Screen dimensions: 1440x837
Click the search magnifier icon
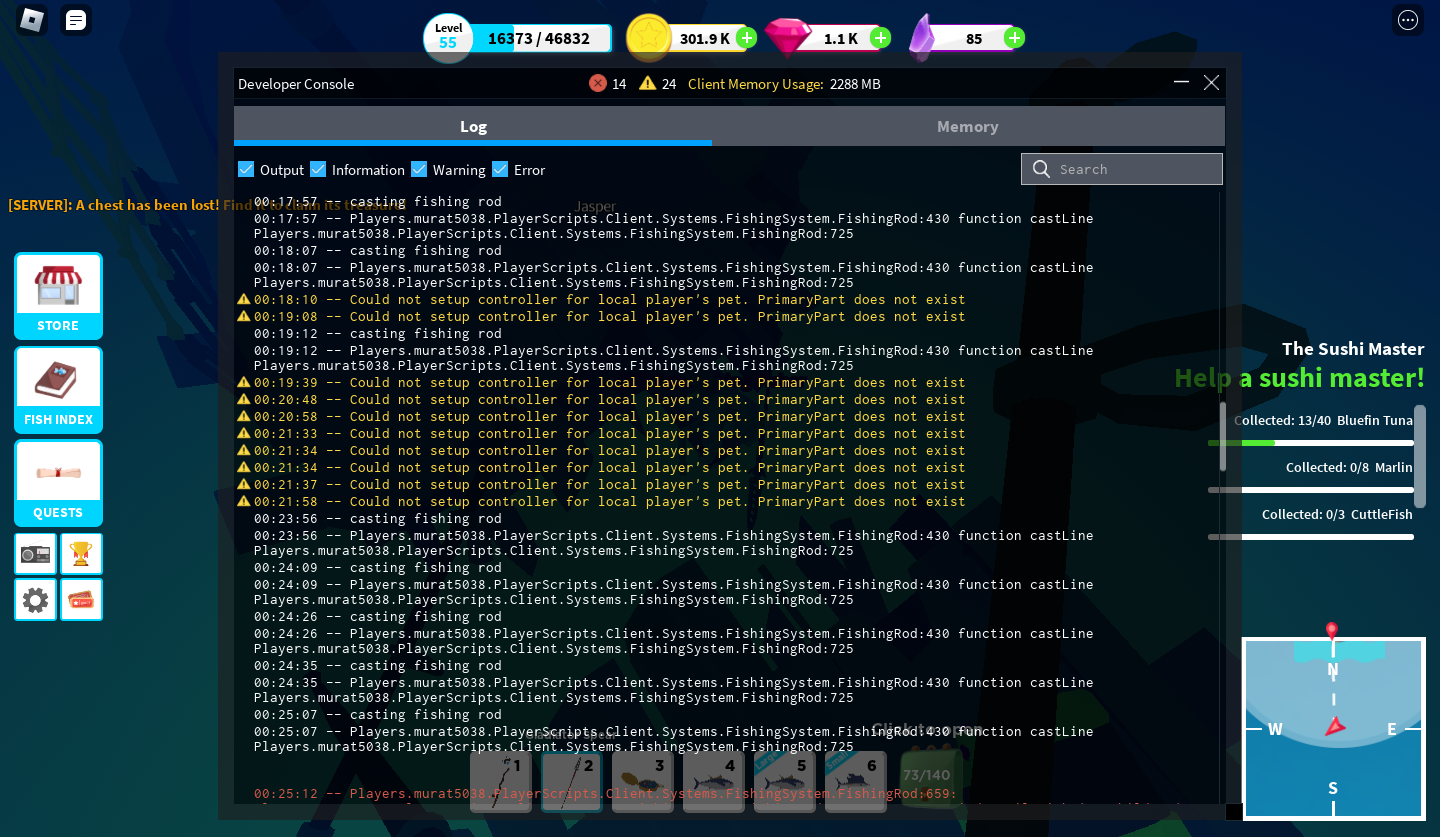point(1041,169)
